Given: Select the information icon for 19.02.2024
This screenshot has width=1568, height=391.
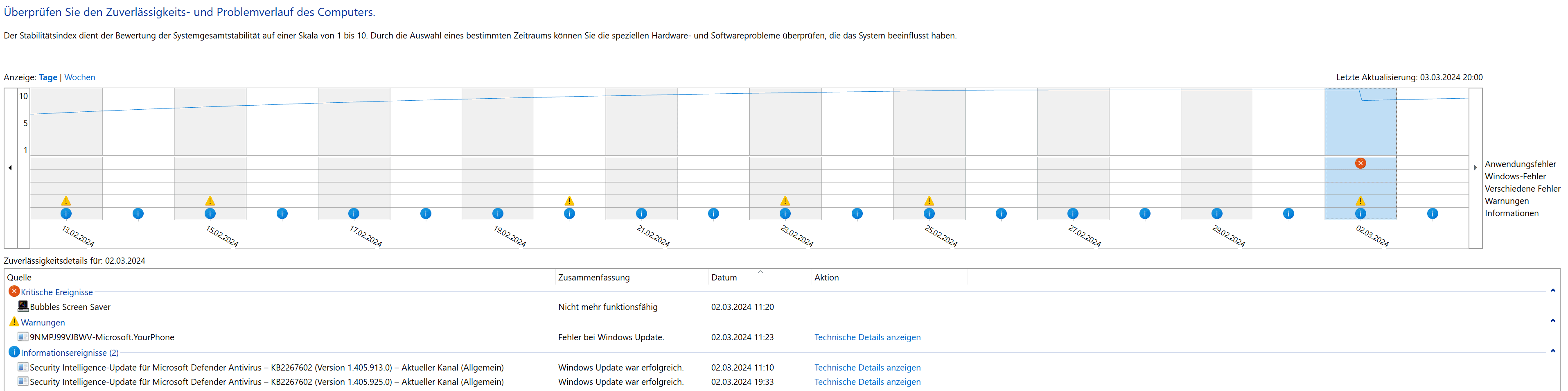Looking at the screenshot, I should tap(498, 214).
